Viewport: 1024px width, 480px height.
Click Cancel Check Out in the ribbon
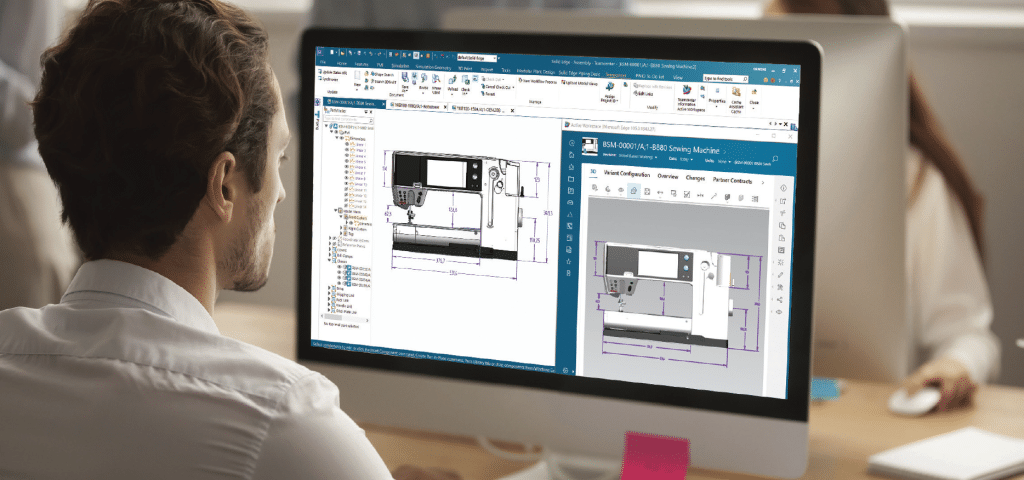498,87
